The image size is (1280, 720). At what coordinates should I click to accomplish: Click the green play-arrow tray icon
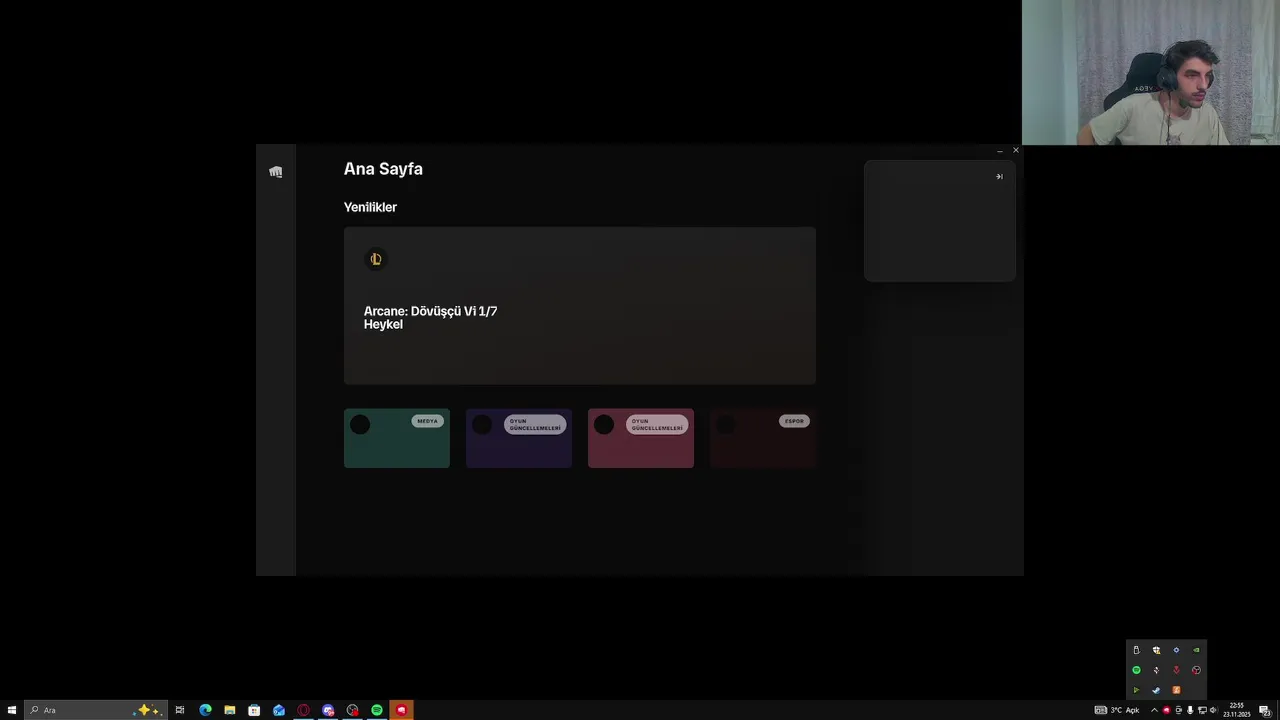[1136, 690]
